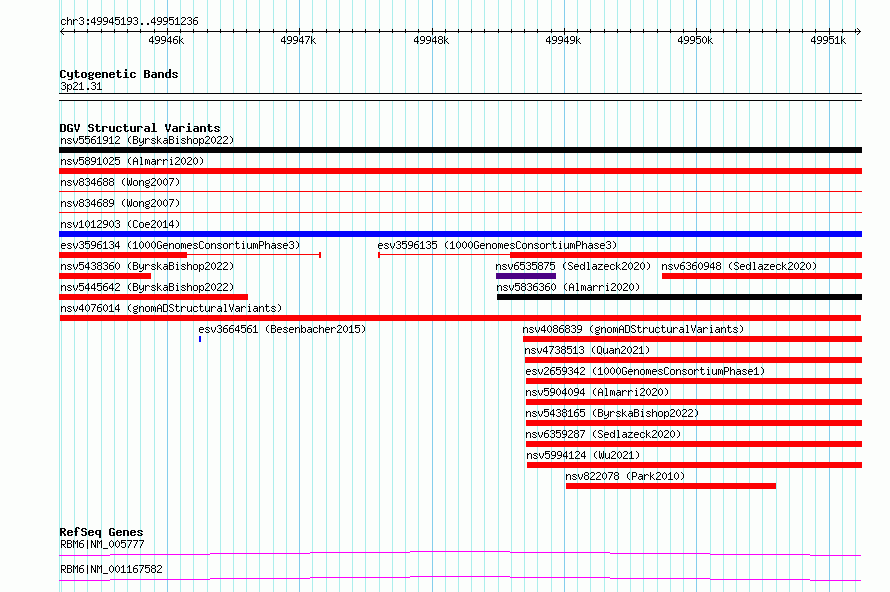This screenshot has width=890, height=592.
Task: Click the red bar under nsv5438360
Action: [x=105, y=276]
